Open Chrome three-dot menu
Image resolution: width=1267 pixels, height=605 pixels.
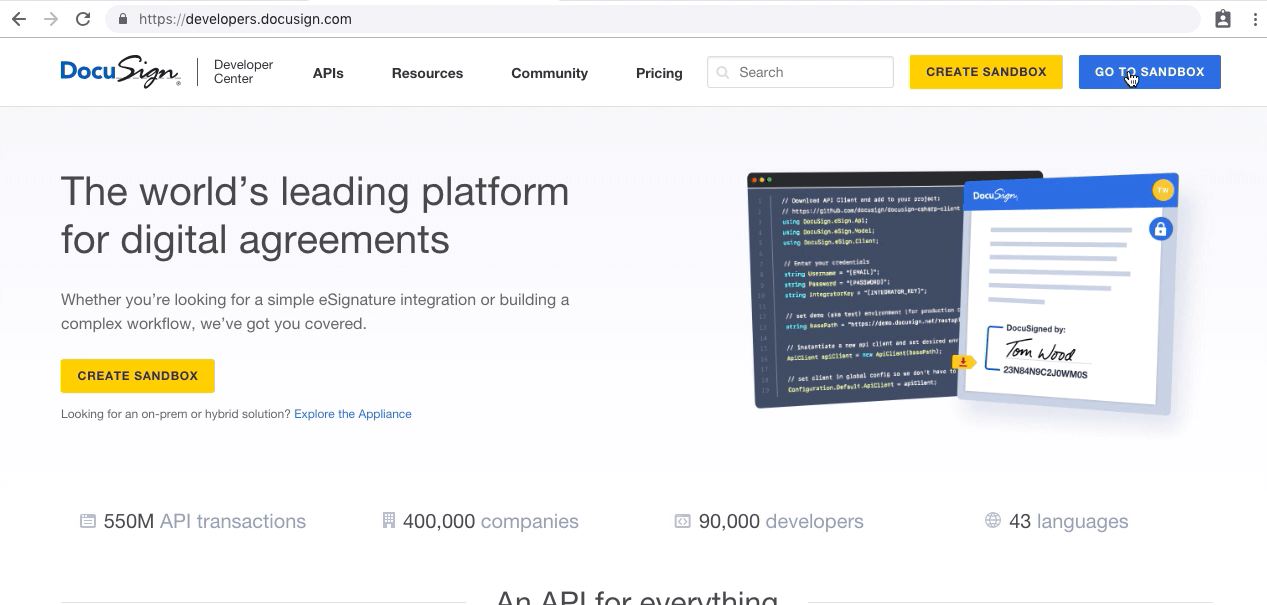1254,19
